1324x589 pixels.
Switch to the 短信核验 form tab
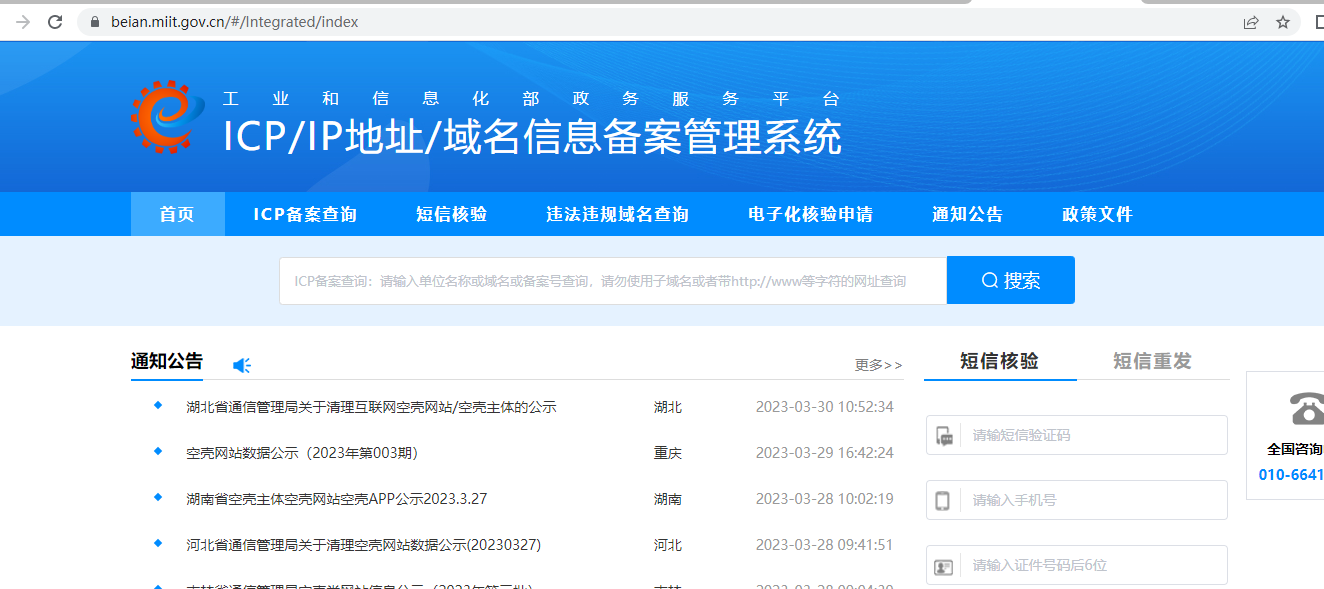tap(1000, 361)
